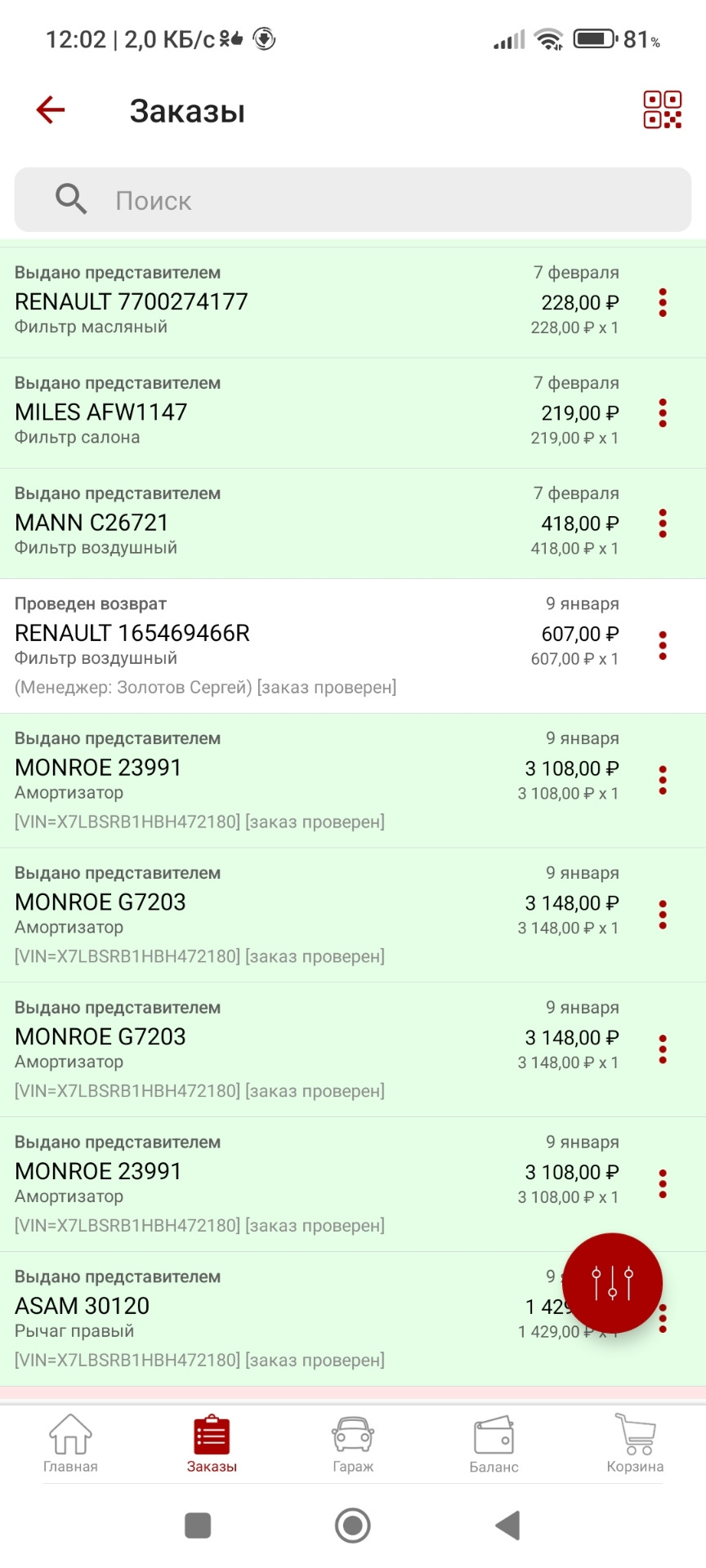
Task: Open the Баланс wallet tab
Action: (494, 1444)
